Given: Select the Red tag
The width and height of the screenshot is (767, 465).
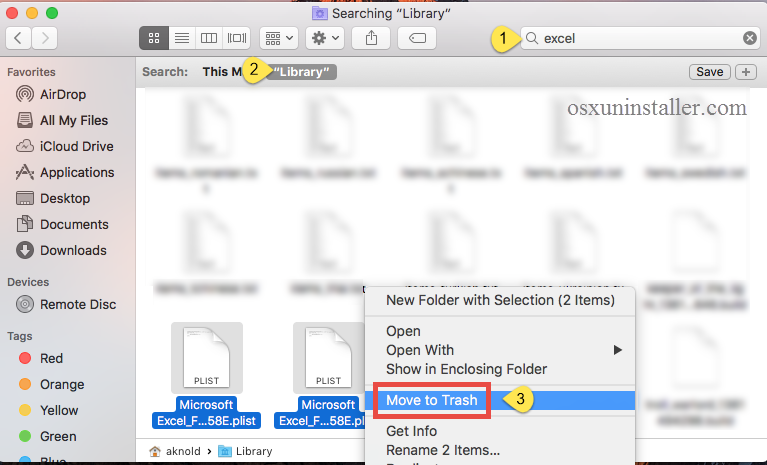Looking at the screenshot, I should pos(51,358).
